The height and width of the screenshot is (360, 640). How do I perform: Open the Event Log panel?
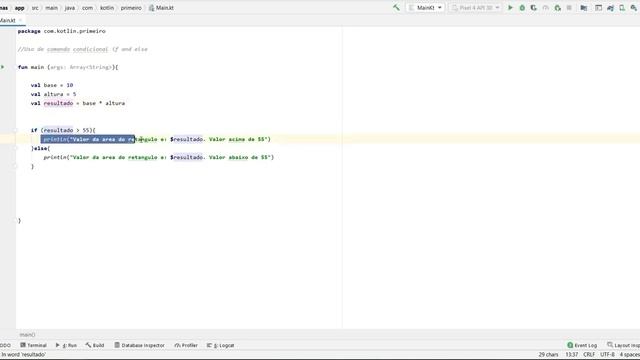(582, 345)
